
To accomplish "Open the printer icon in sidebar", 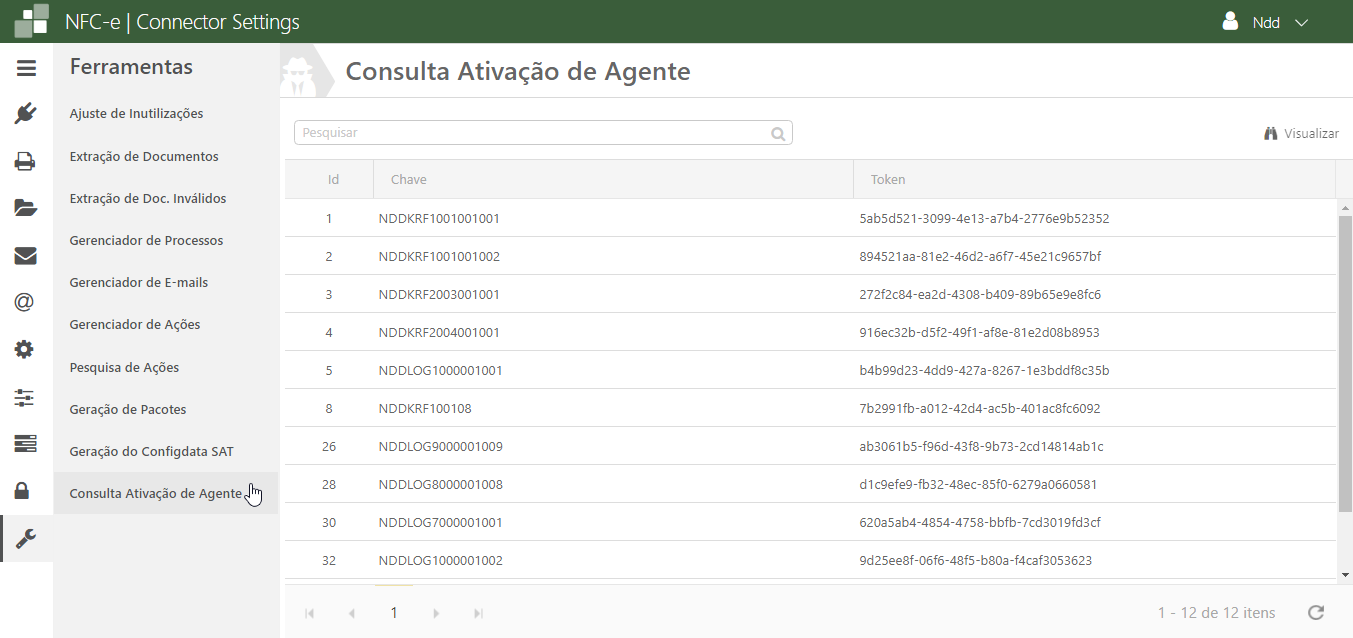I will [26, 161].
